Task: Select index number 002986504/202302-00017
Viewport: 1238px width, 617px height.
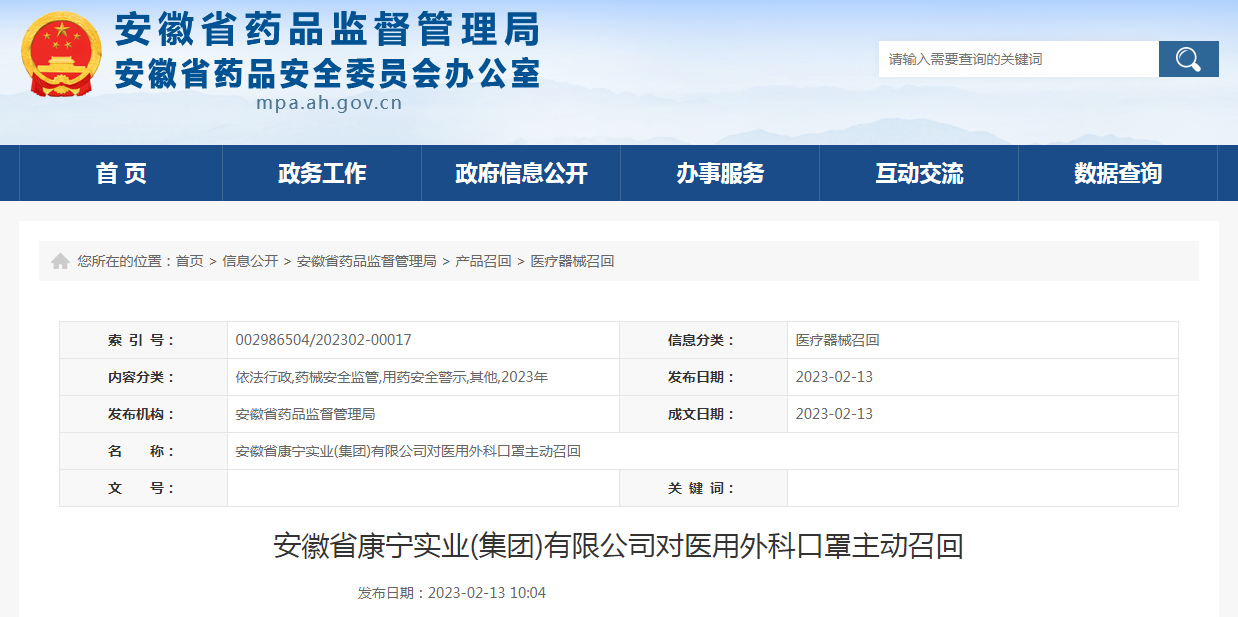Action: pos(323,340)
